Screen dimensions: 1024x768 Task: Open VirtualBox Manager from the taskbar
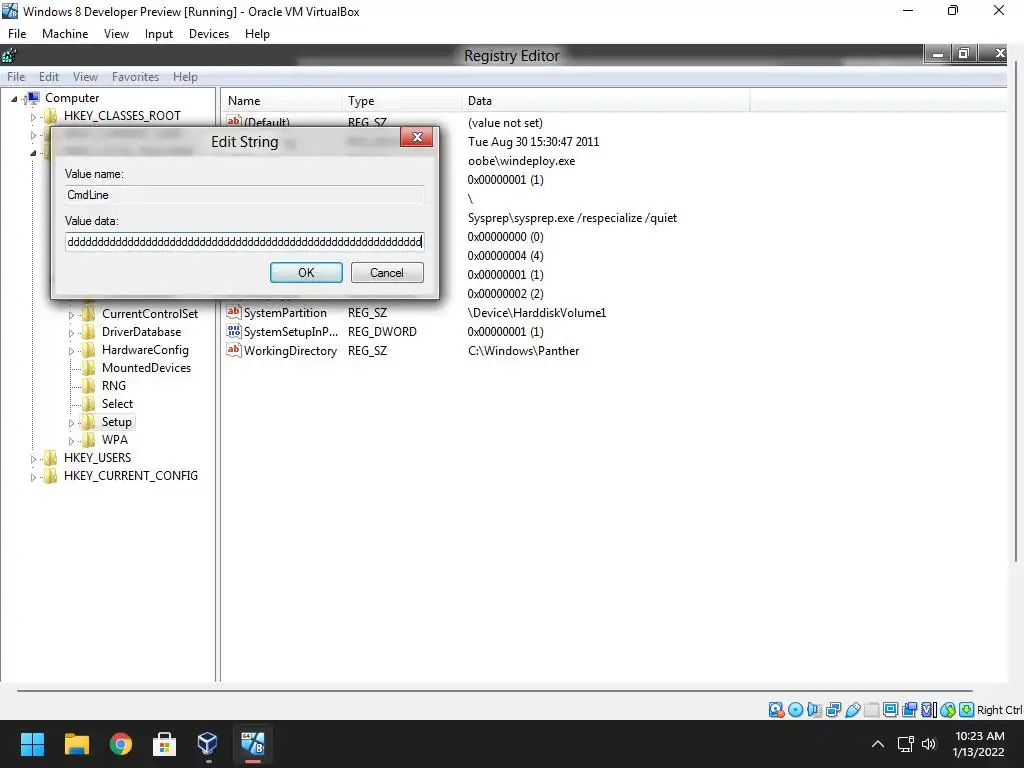click(208, 744)
